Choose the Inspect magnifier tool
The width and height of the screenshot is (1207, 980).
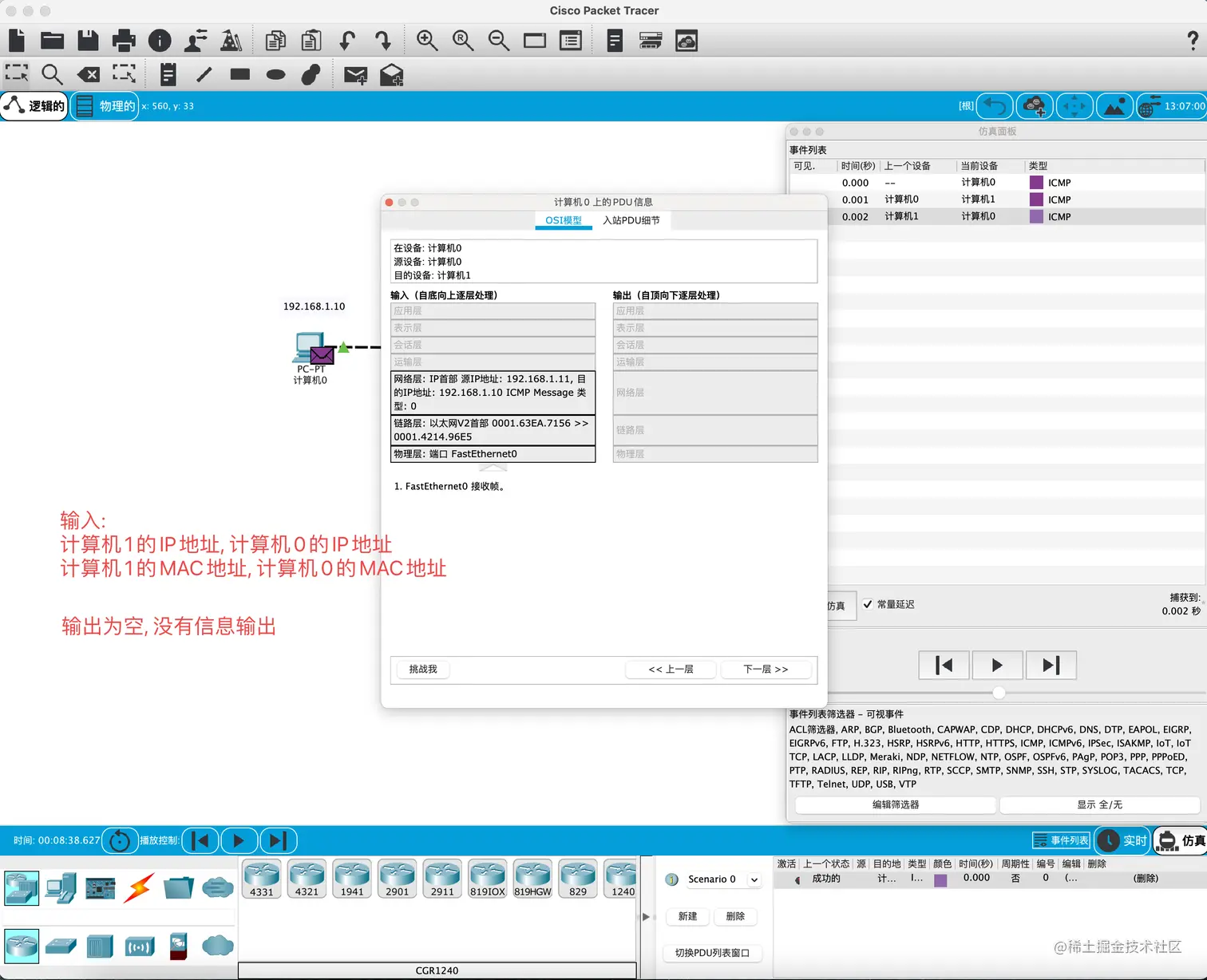point(52,74)
